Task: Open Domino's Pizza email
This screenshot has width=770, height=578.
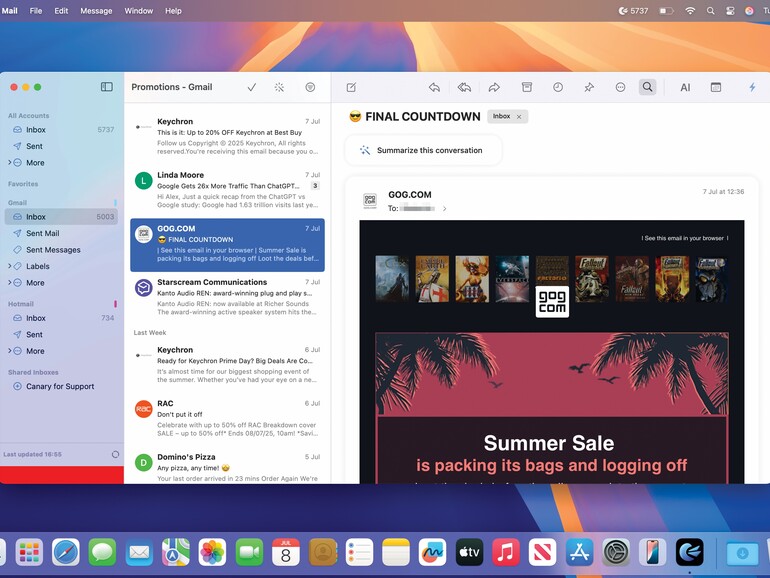Action: pyautogui.click(x=227, y=468)
